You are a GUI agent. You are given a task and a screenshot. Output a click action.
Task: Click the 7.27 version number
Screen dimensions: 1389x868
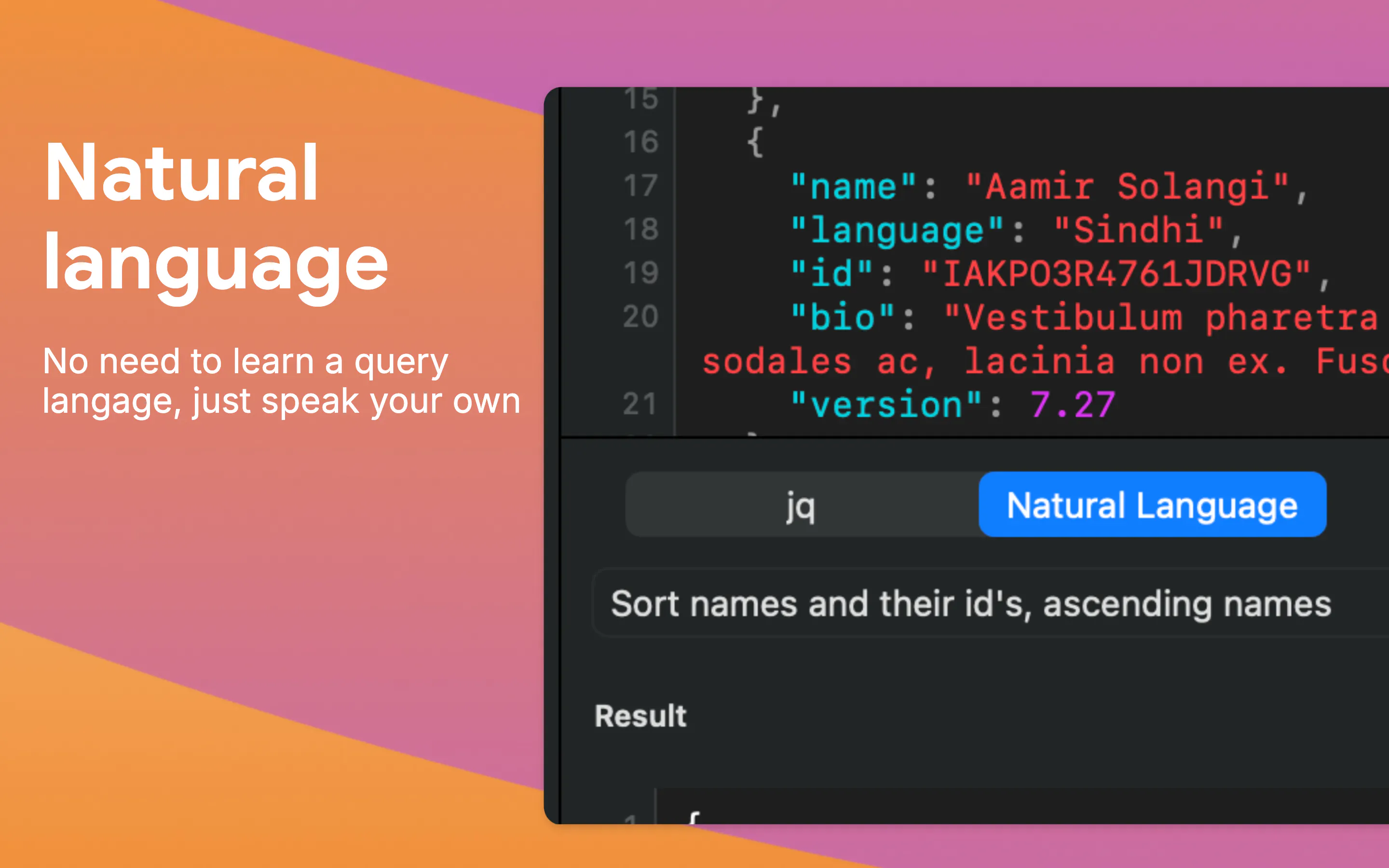point(1073,405)
